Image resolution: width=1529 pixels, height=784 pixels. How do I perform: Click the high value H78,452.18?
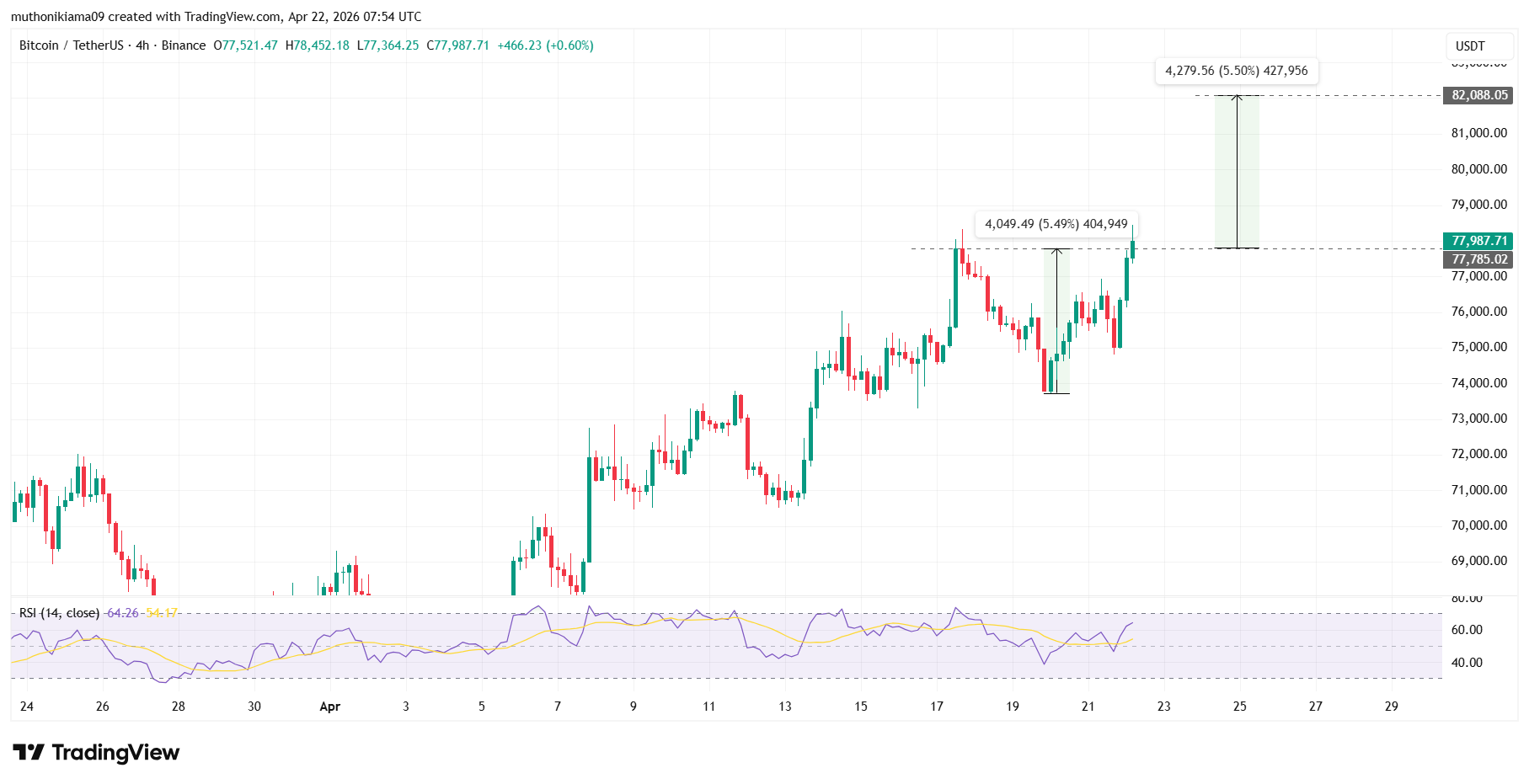click(x=318, y=45)
